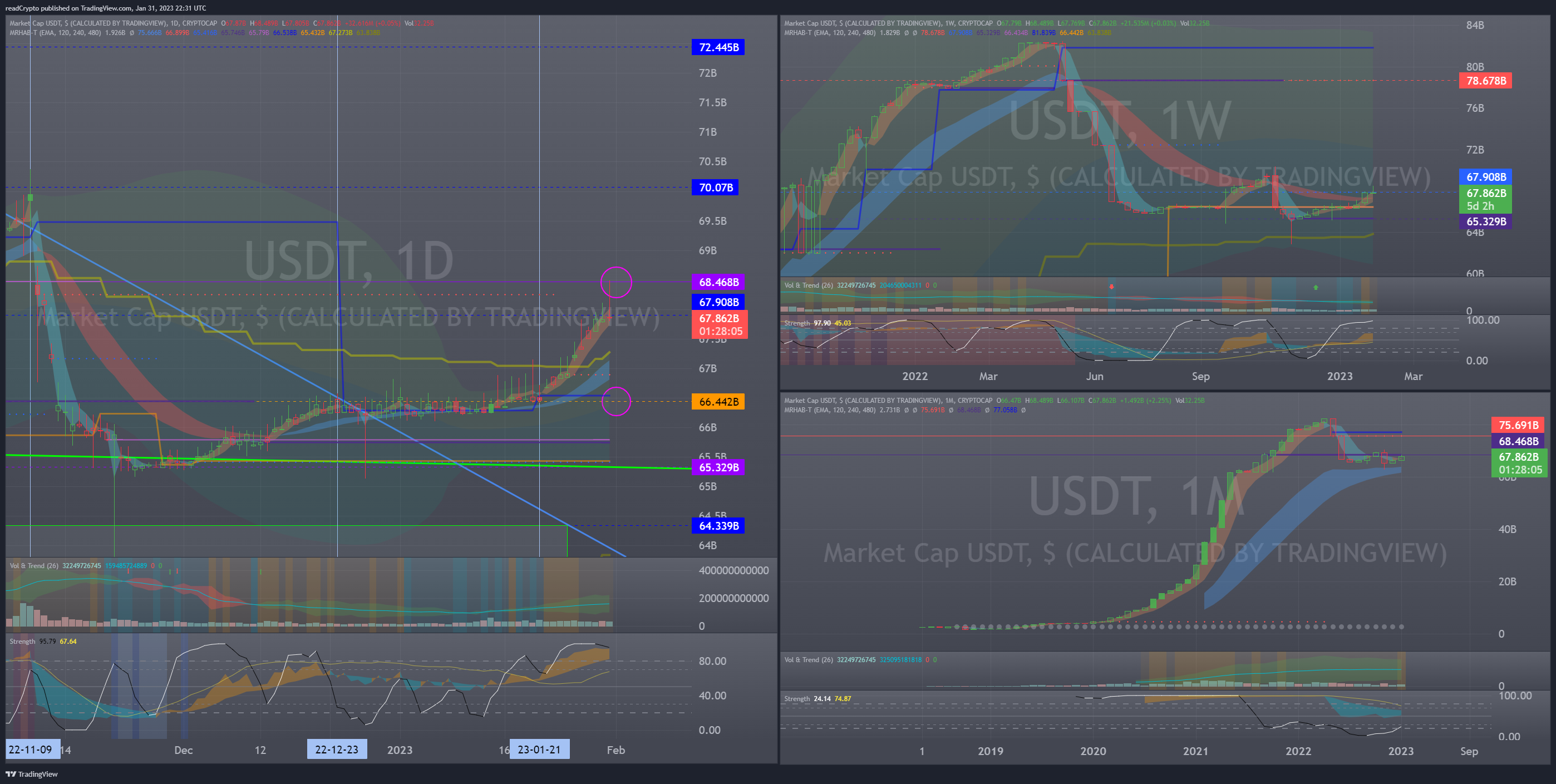Click the 20B price axis label on 1M chart
This screenshot has height=784, width=1556.
[1506, 581]
